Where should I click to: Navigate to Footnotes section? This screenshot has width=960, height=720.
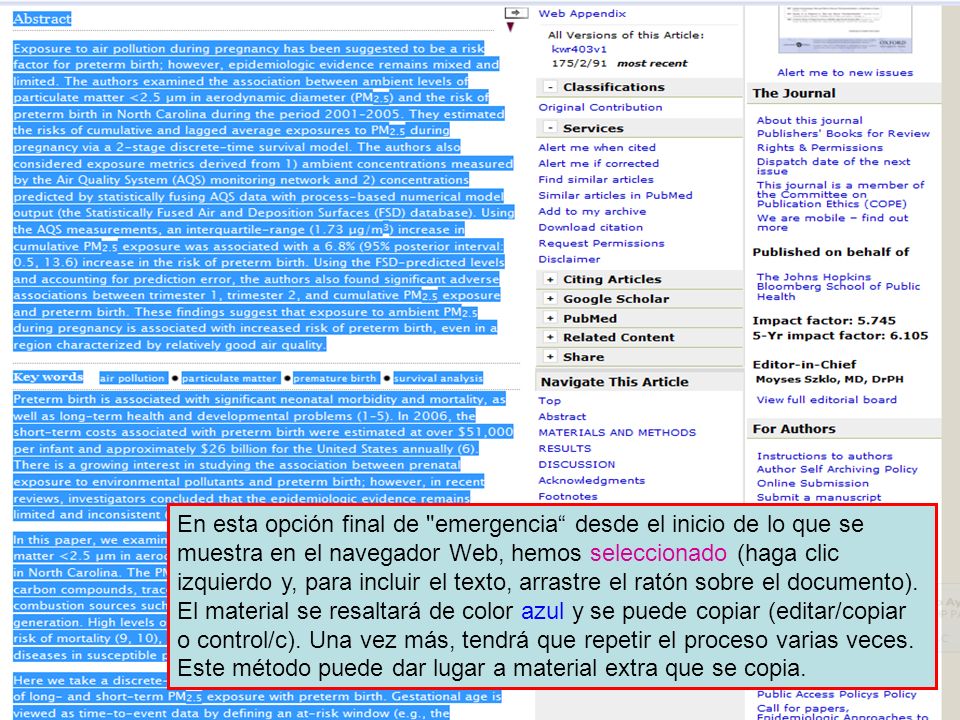[568, 496]
